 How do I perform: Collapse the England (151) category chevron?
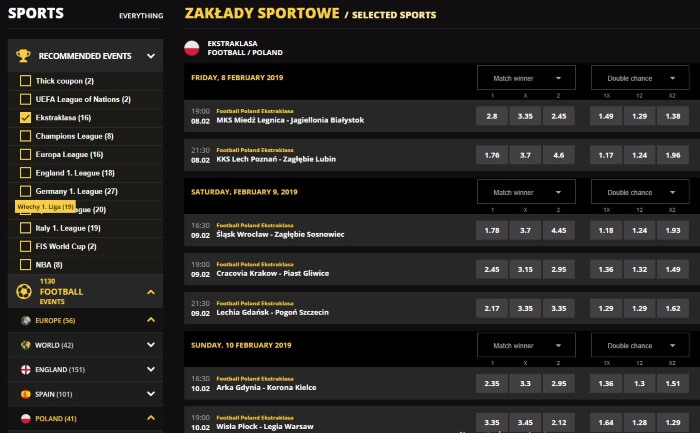150,368
